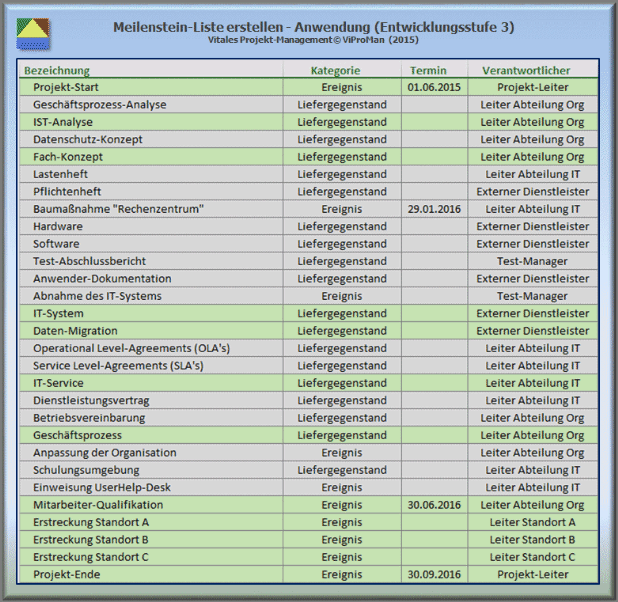Select the Schulungsumgebung cell
The image size is (618, 602).
pos(151,470)
